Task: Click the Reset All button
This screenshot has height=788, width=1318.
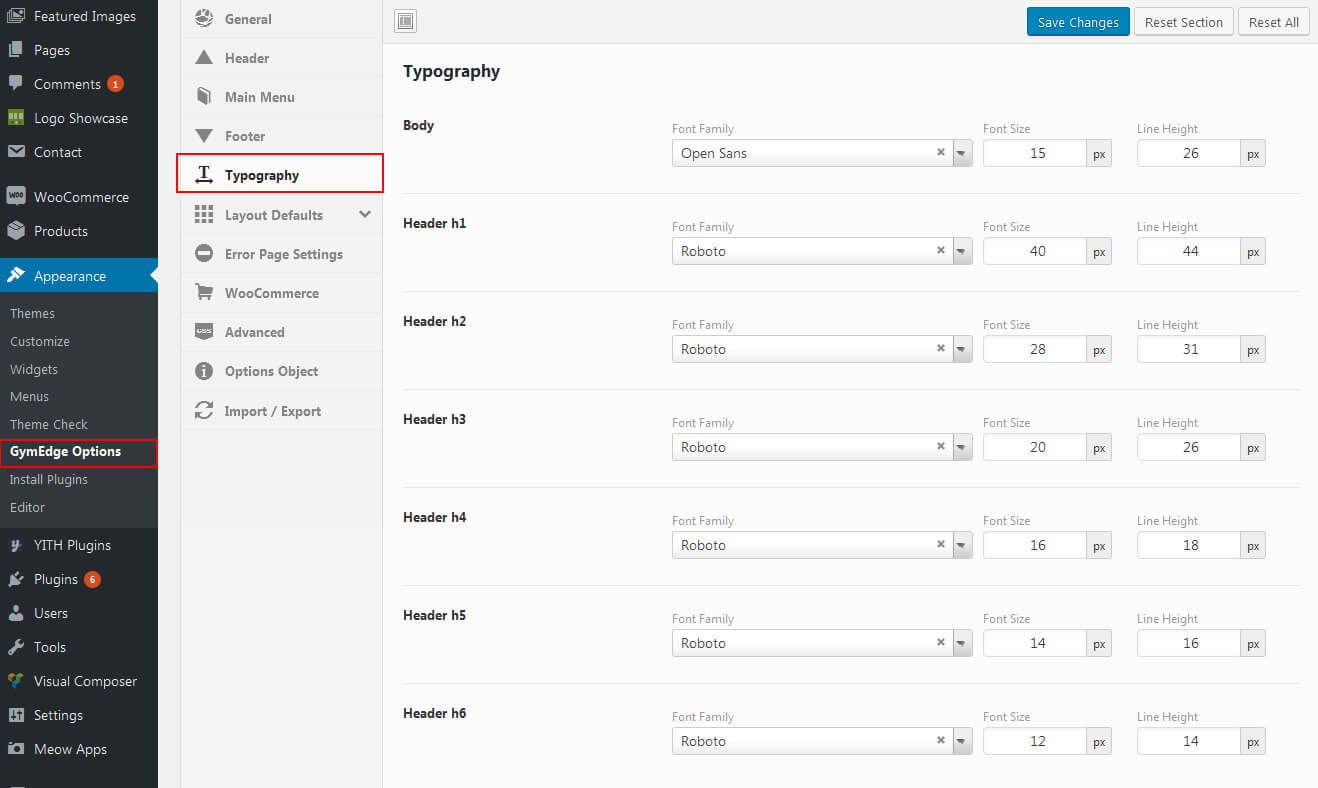Action: point(1274,22)
